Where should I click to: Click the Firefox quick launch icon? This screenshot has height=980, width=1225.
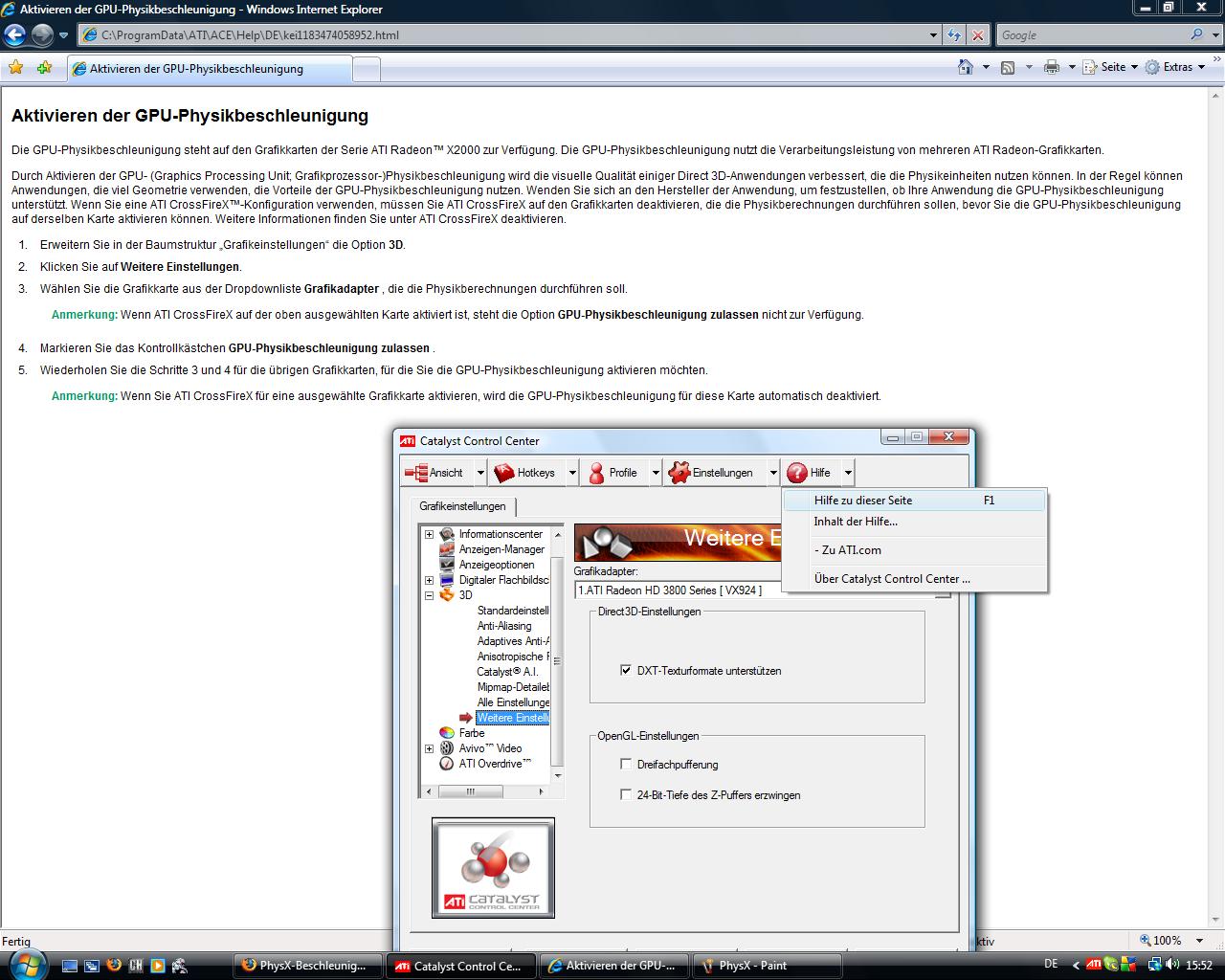pos(114,966)
